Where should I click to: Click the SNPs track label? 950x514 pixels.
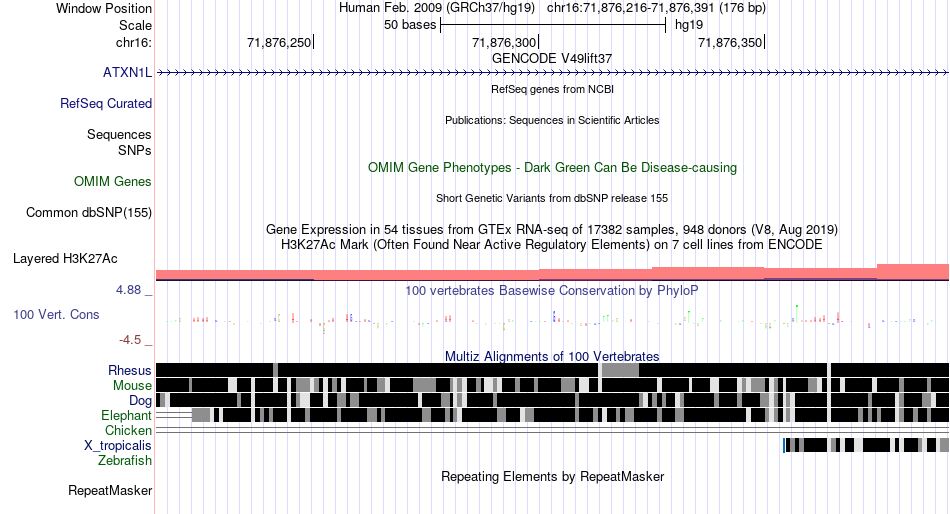(135, 150)
